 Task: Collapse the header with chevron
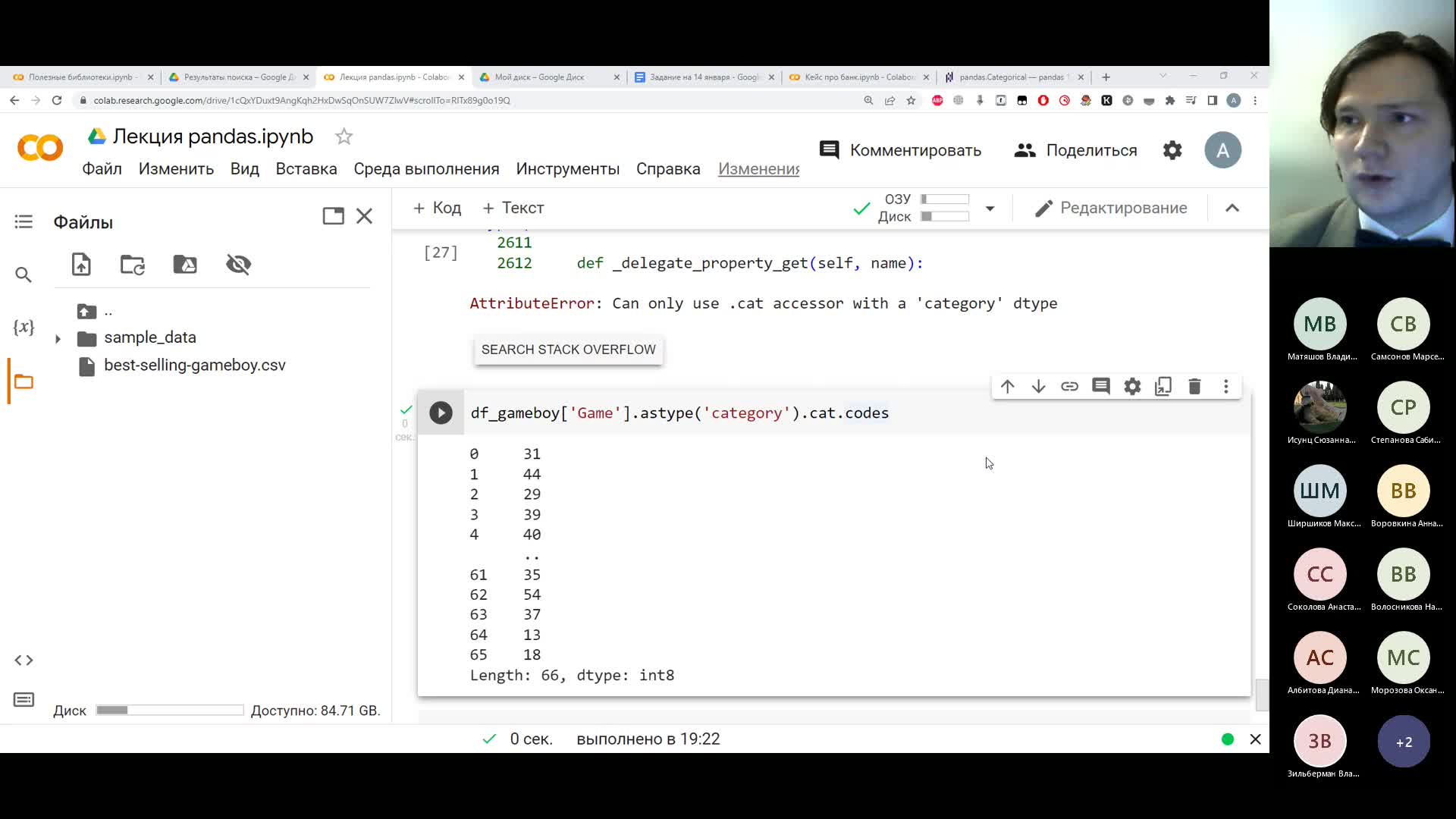pos(1232,208)
